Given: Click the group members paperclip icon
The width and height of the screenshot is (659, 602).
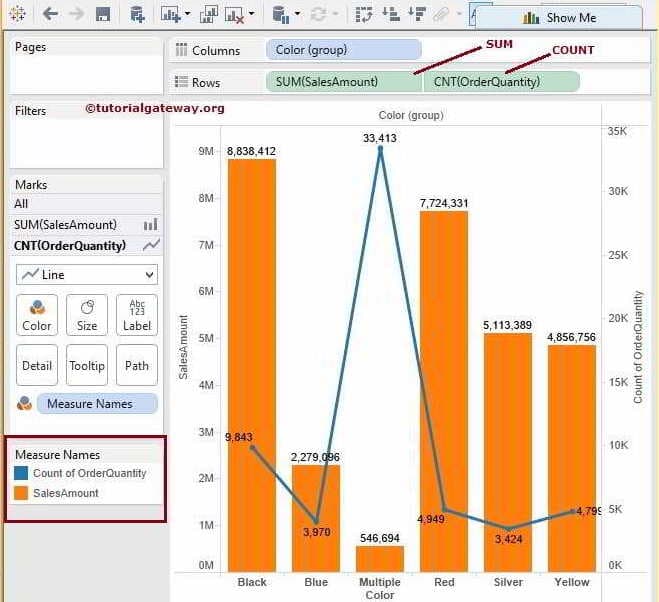Looking at the screenshot, I should 441,15.
